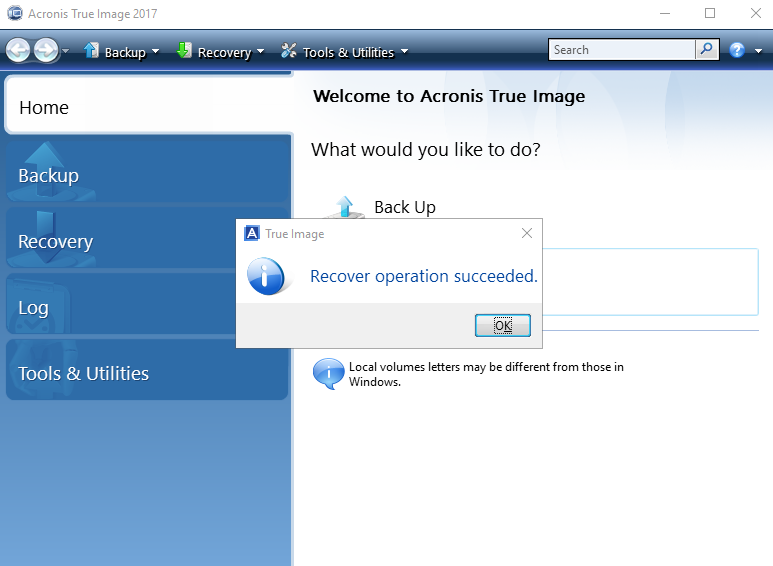The height and width of the screenshot is (566, 773).
Task: Open the blue Help icon
Action: click(x=737, y=50)
